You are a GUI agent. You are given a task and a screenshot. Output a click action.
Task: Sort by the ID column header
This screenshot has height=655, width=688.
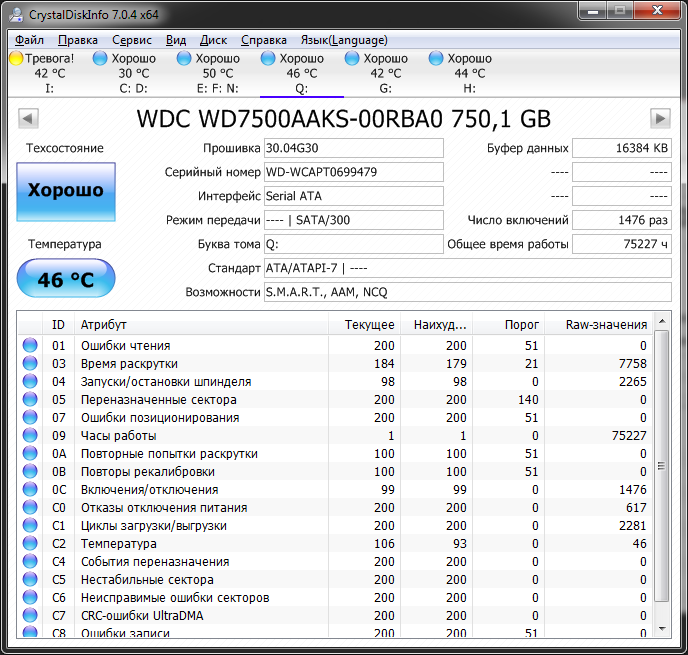coord(58,325)
